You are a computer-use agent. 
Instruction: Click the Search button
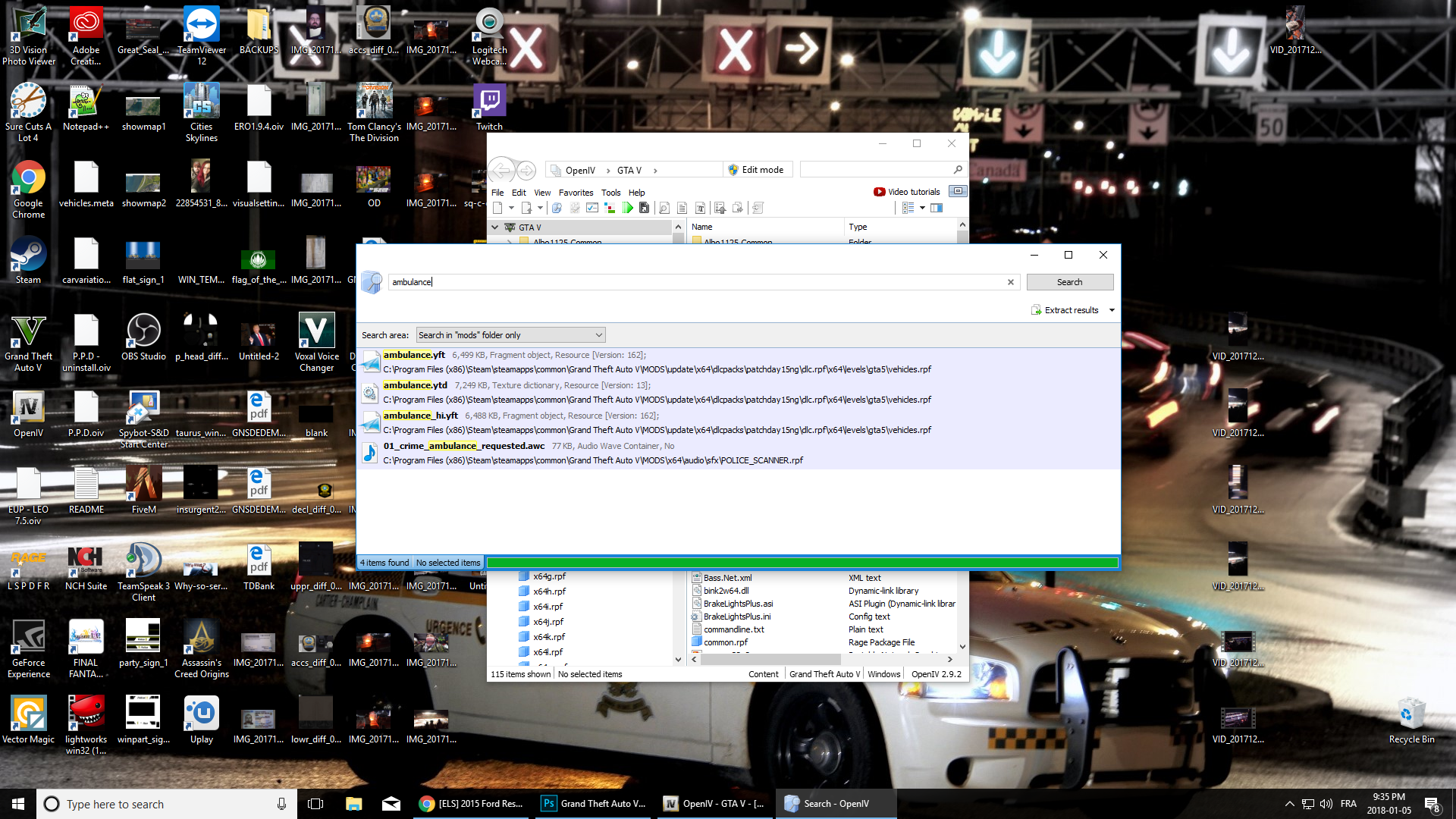(1069, 282)
